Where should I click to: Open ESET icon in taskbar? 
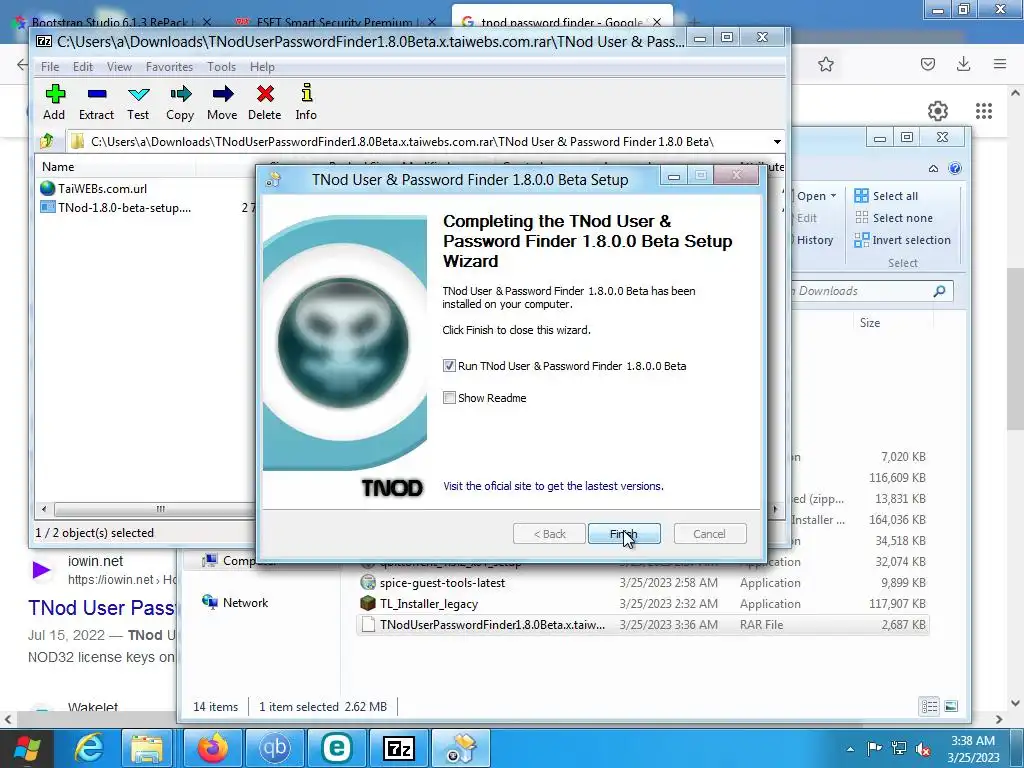336,748
